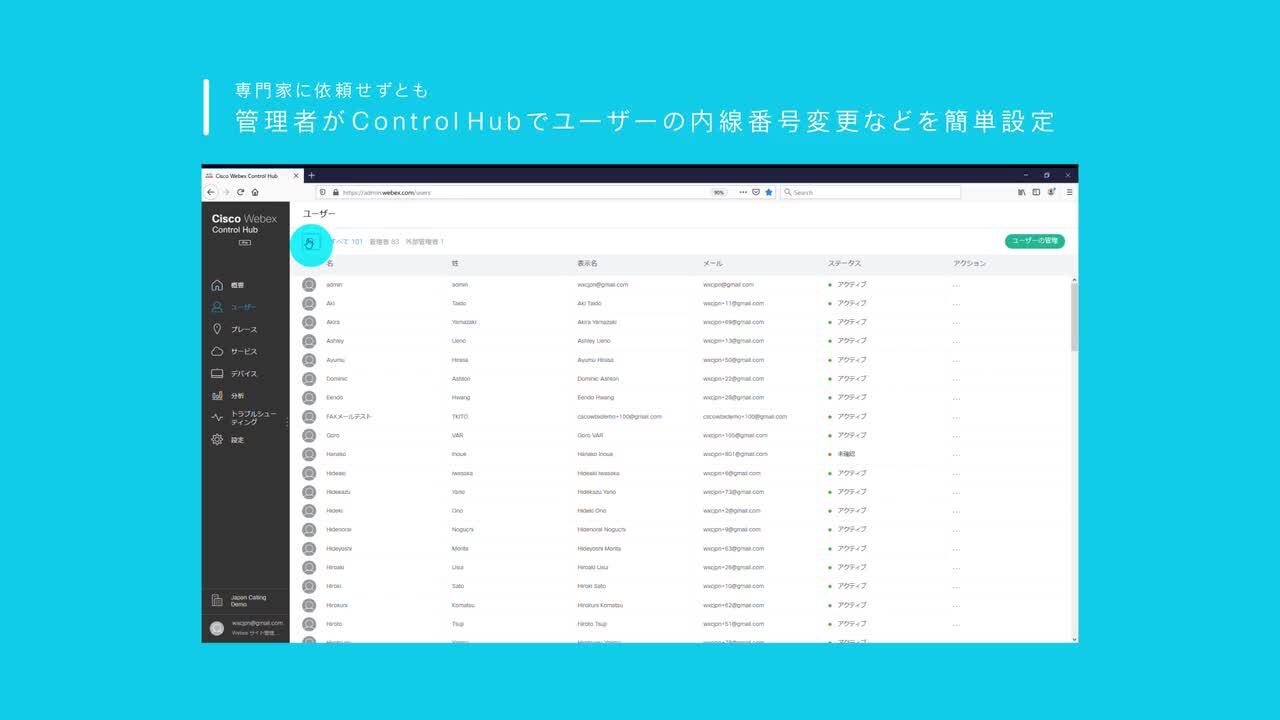Click the user list vertical scrollbar thumb

pos(1074,316)
